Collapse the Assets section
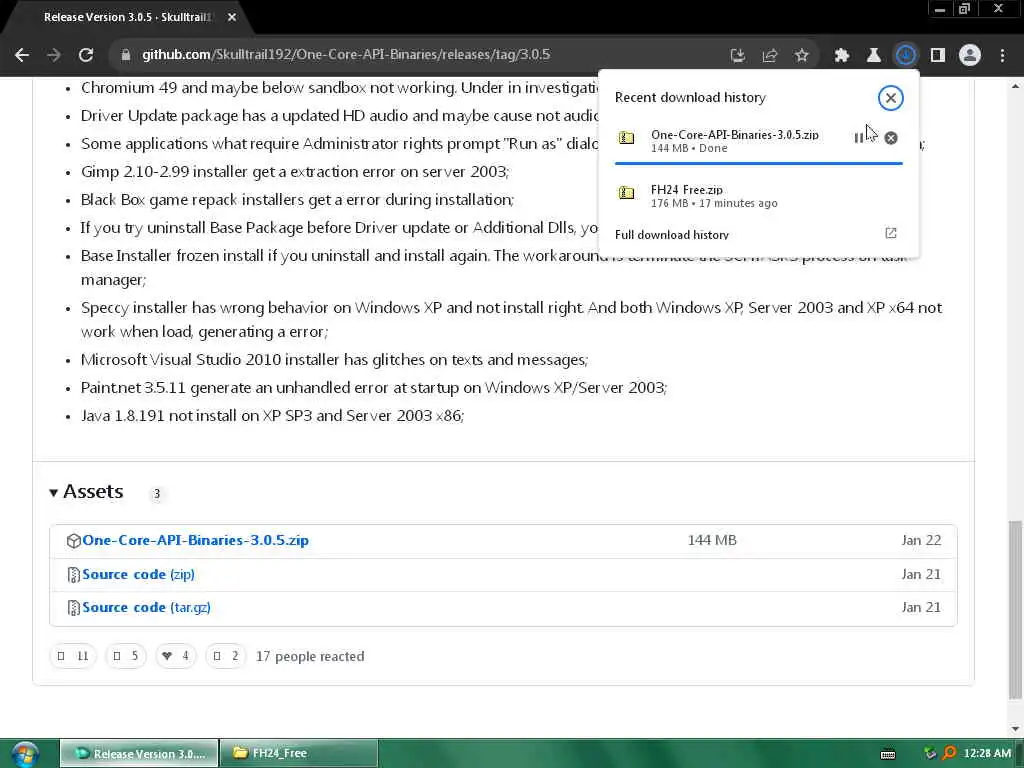1024x768 pixels. pyautogui.click(x=86, y=492)
